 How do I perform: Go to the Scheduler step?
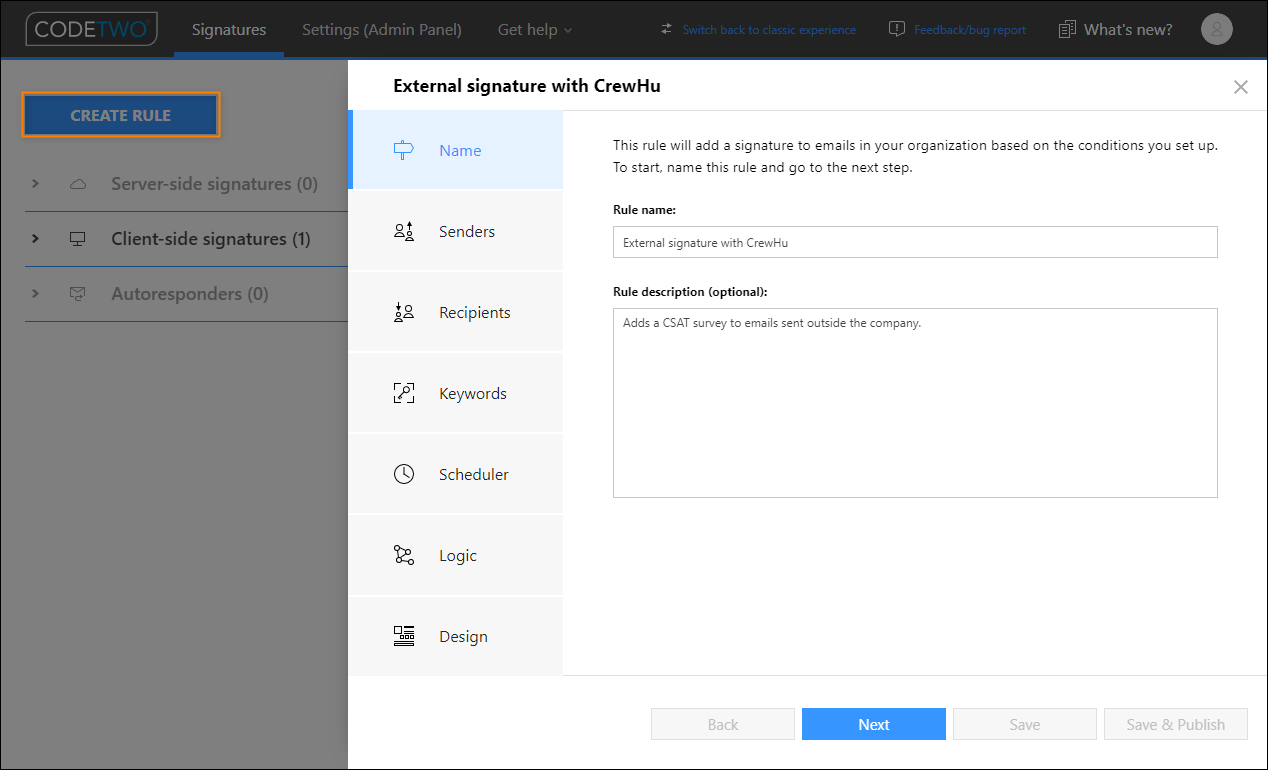click(x=456, y=474)
